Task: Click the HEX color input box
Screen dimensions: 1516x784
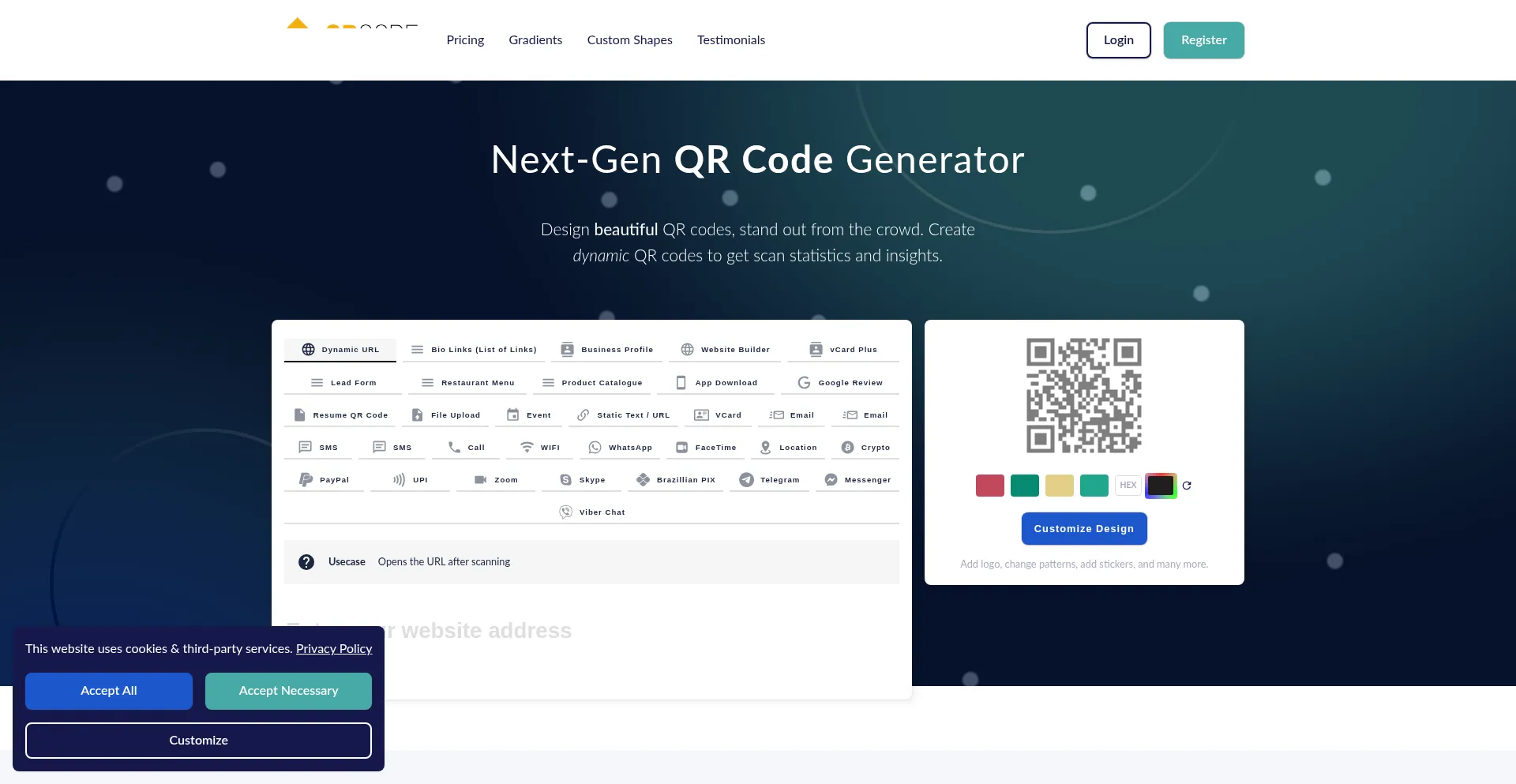Action: [1128, 486]
